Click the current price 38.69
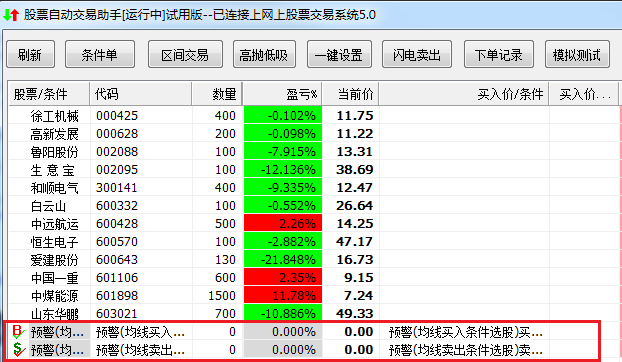The height and width of the screenshot is (362, 622). point(355,170)
